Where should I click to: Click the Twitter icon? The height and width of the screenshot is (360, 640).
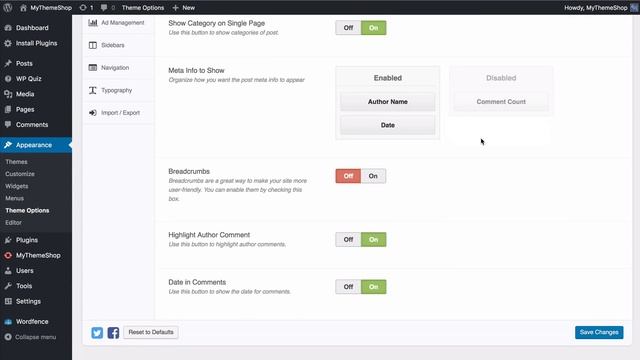pyautogui.click(x=97, y=333)
